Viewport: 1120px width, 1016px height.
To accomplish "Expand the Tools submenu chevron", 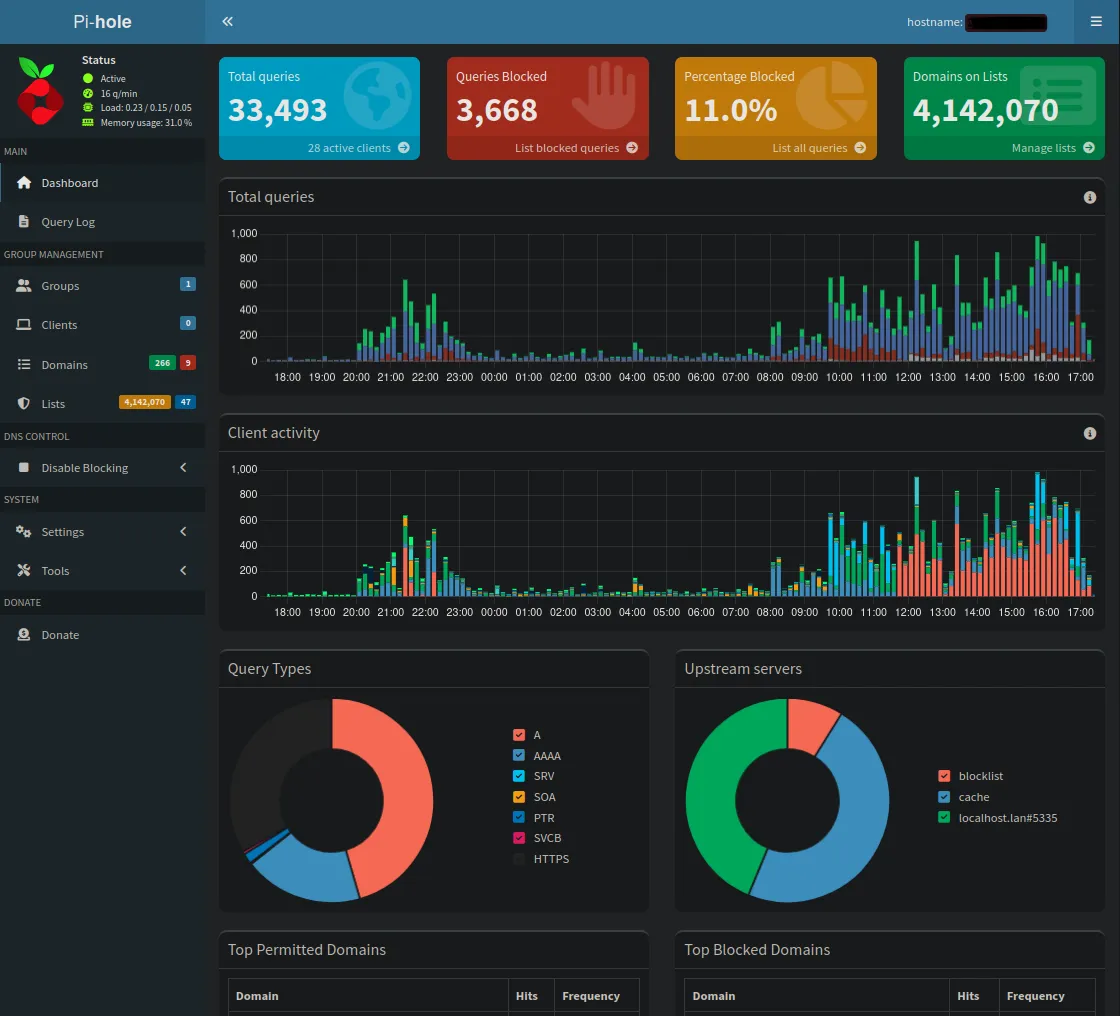I will click(x=184, y=570).
